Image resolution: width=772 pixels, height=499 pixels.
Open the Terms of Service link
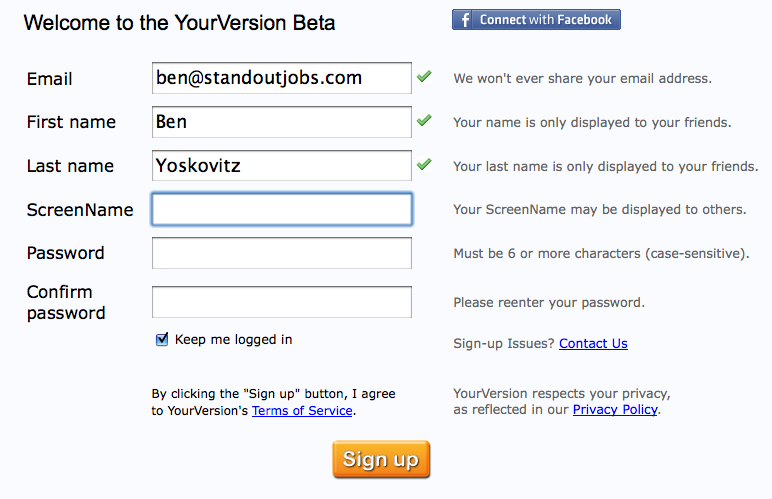click(302, 410)
